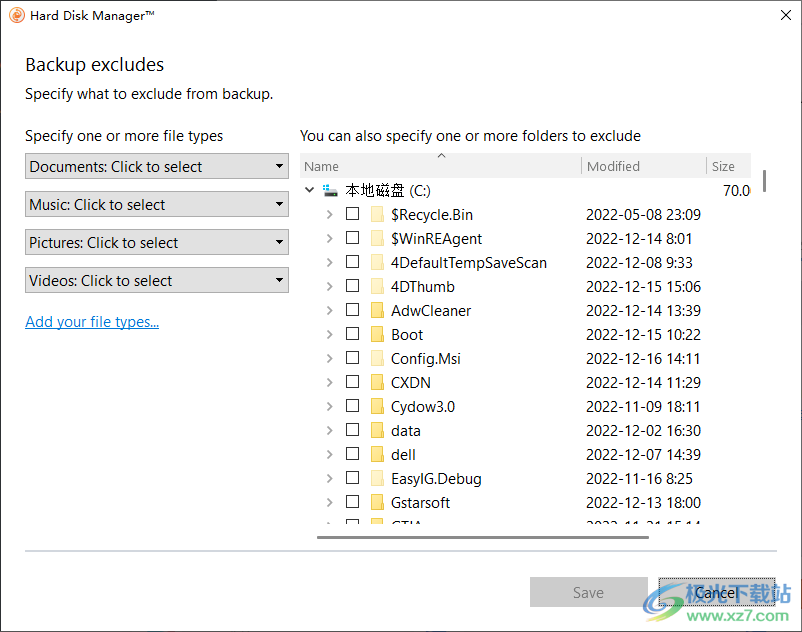Tick the 4DefaultTempSaveScan checkbox
802x632 pixels.
352,262
